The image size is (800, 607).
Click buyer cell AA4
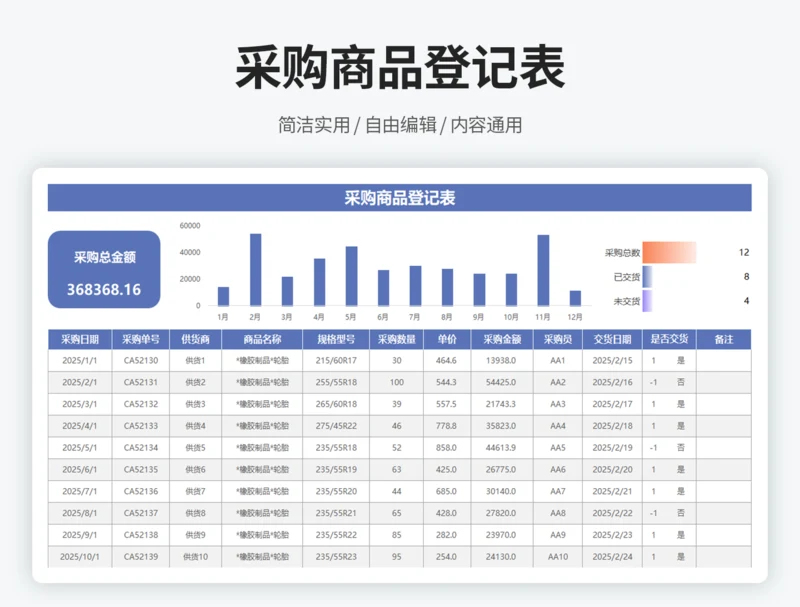558,426
